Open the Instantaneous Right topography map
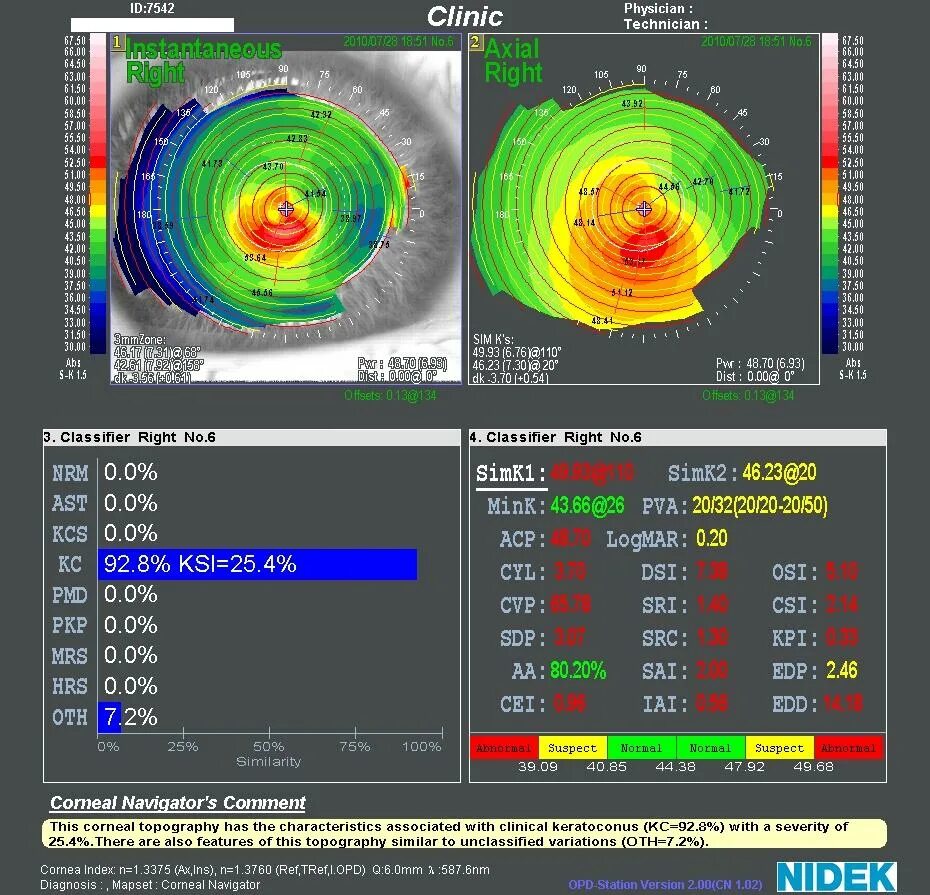The image size is (930, 895). (x=286, y=209)
